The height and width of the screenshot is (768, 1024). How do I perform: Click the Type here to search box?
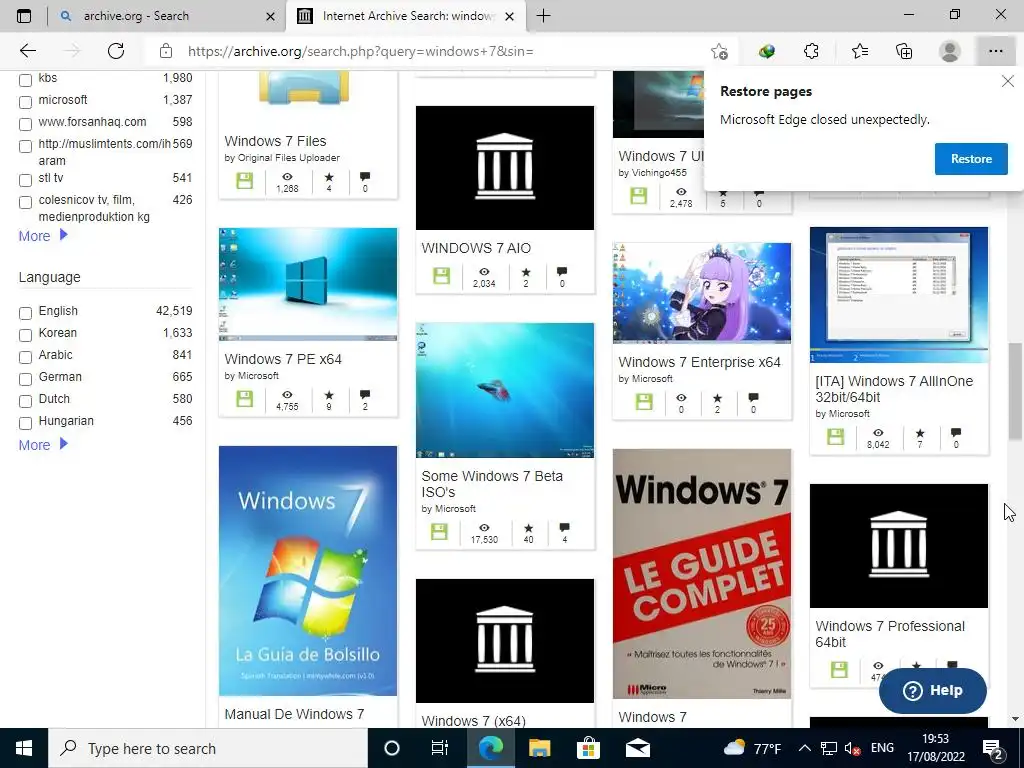208,748
